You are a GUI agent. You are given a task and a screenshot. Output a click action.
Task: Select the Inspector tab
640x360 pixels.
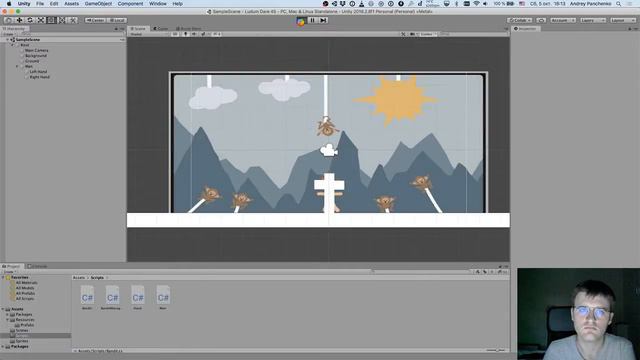point(526,29)
